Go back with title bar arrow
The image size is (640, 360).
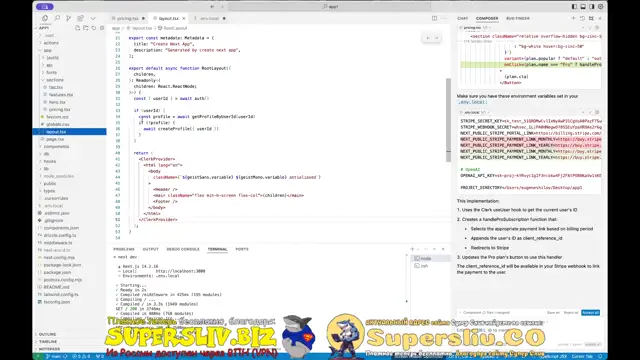coord(212,7)
